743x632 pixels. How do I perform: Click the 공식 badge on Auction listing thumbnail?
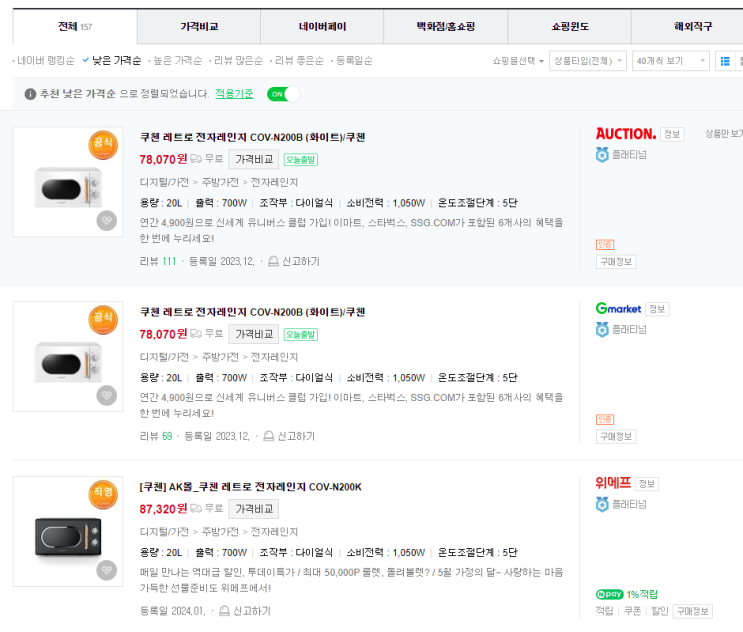click(x=103, y=144)
